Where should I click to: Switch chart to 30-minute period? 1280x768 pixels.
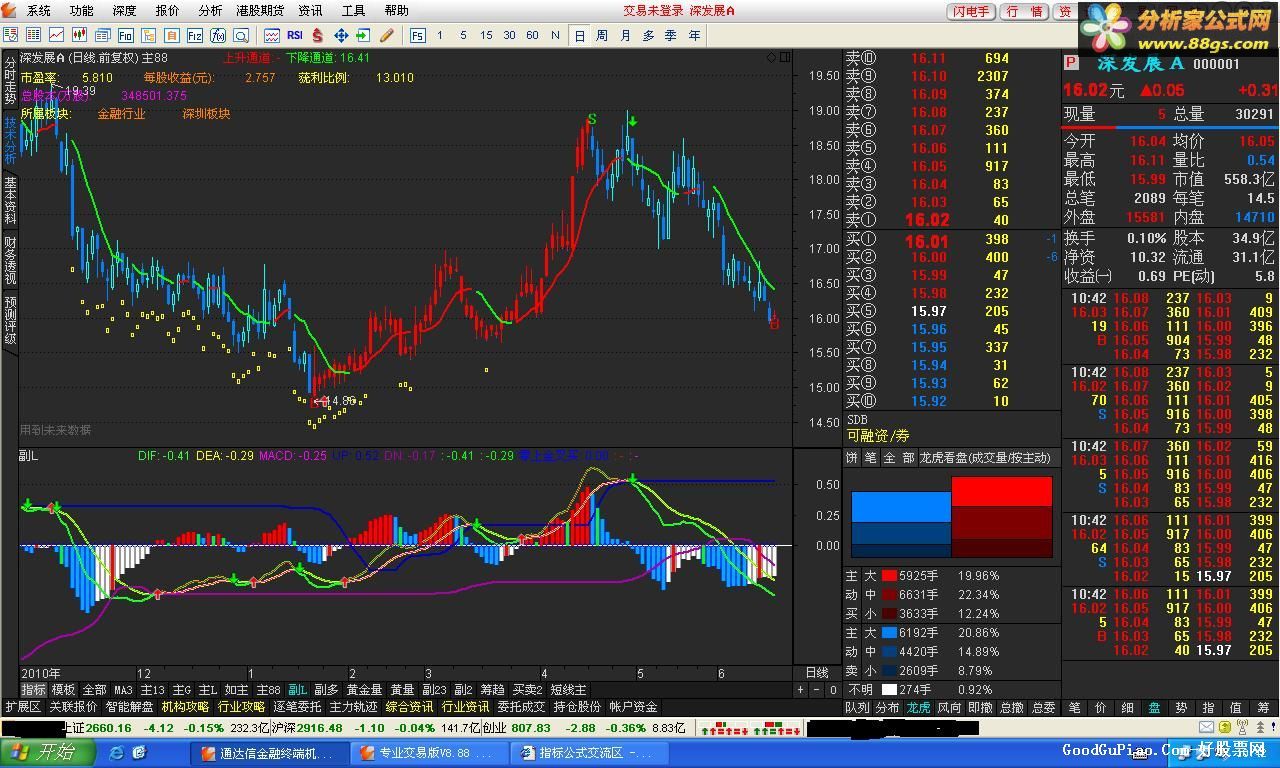click(509, 35)
